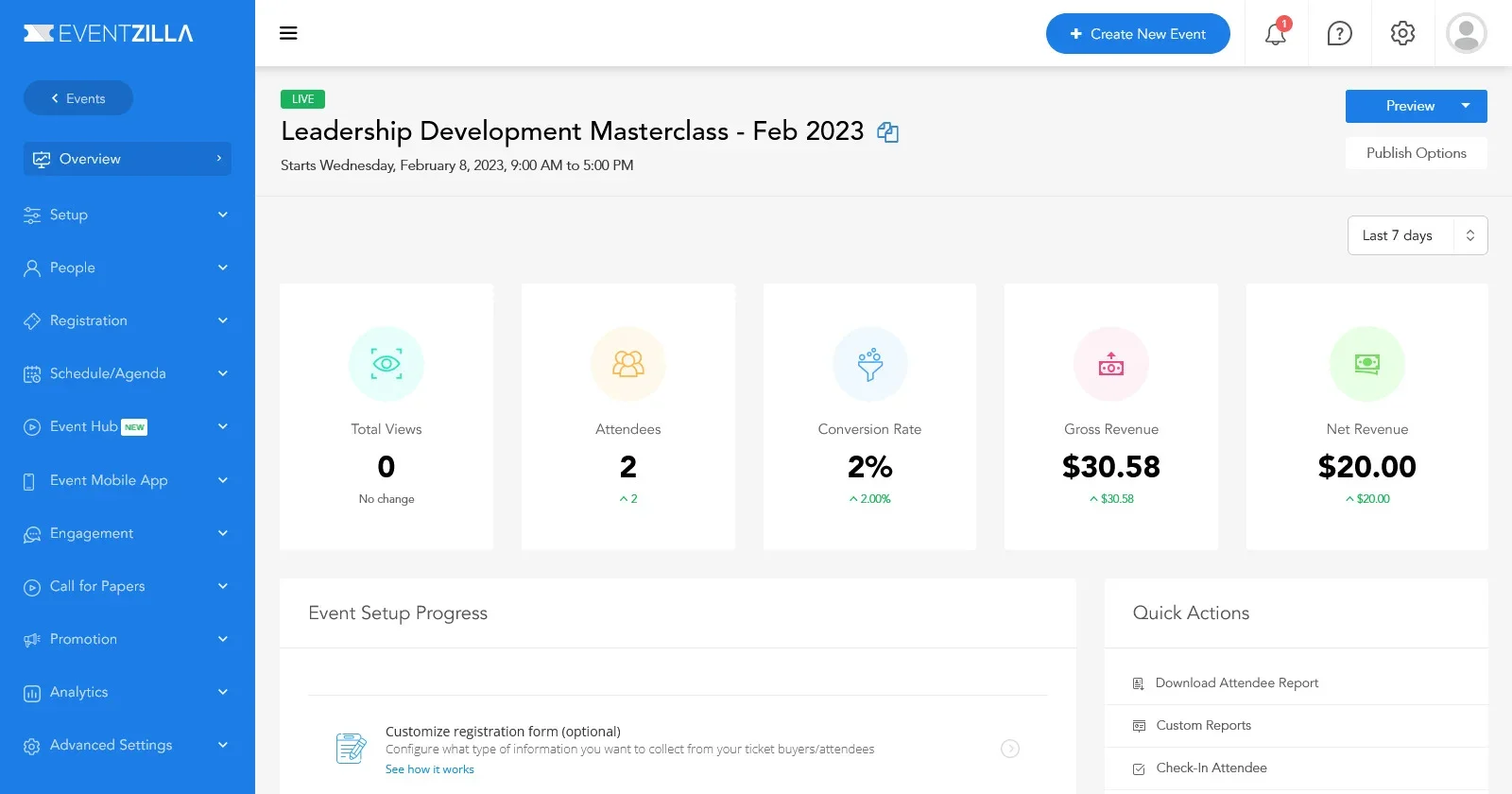This screenshot has height=794, width=1512.
Task: Click the copy icon beside event title
Action: 887,132
